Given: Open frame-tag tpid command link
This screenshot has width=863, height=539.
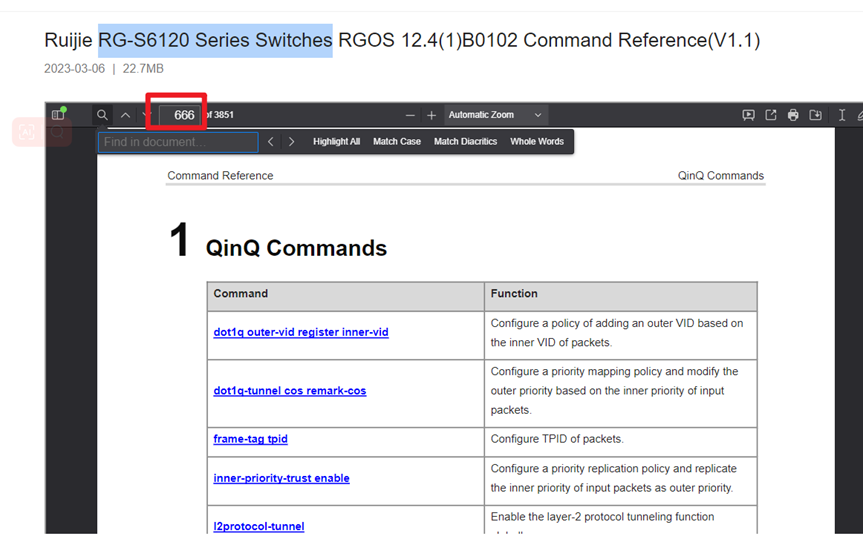Looking at the screenshot, I should (x=250, y=439).
